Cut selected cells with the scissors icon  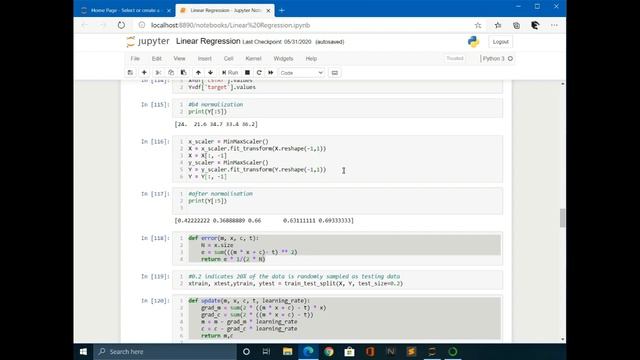pyautogui.click(x=158, y=73)
